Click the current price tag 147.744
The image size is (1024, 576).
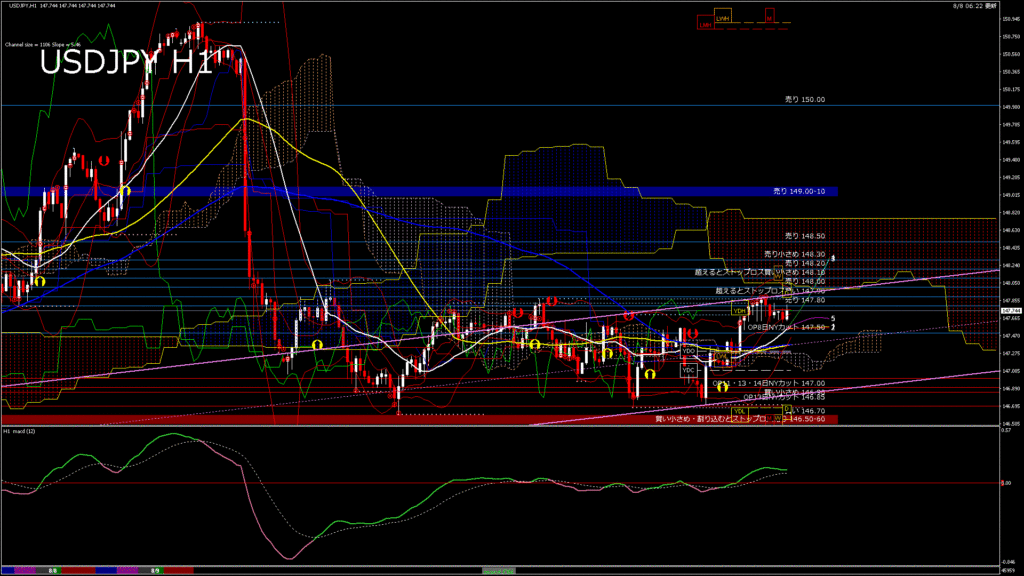1011,311
